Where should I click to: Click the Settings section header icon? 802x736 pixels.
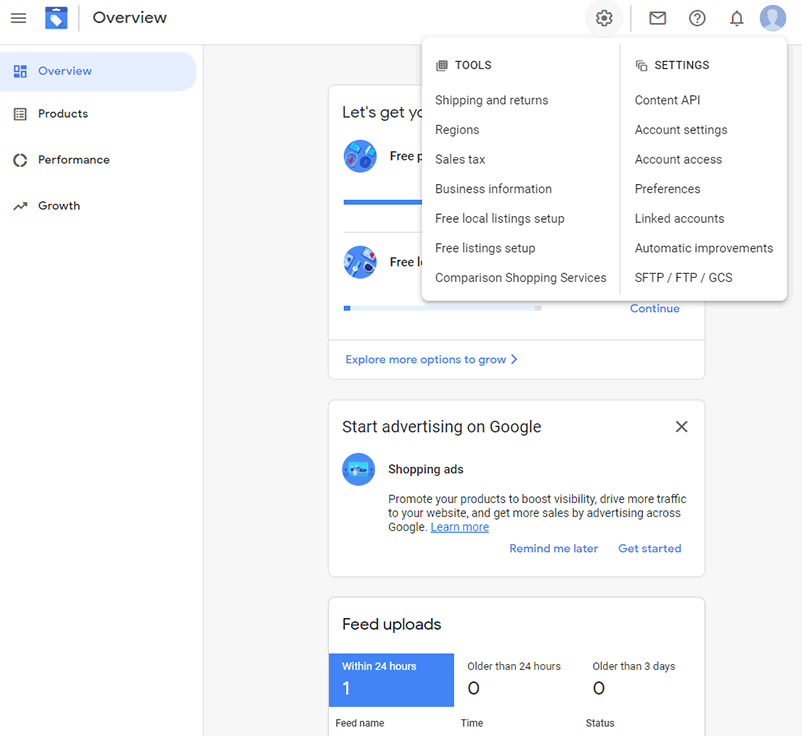coord(641,65)
